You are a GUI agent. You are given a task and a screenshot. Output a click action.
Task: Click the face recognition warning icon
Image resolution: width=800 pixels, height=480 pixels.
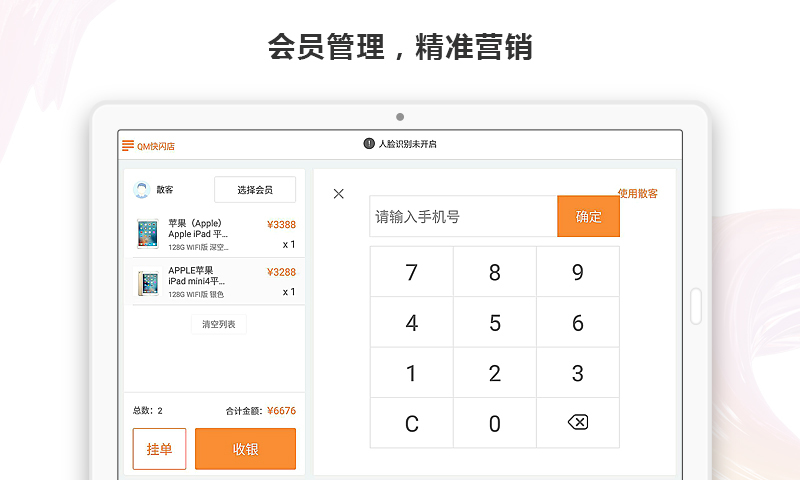369,144
